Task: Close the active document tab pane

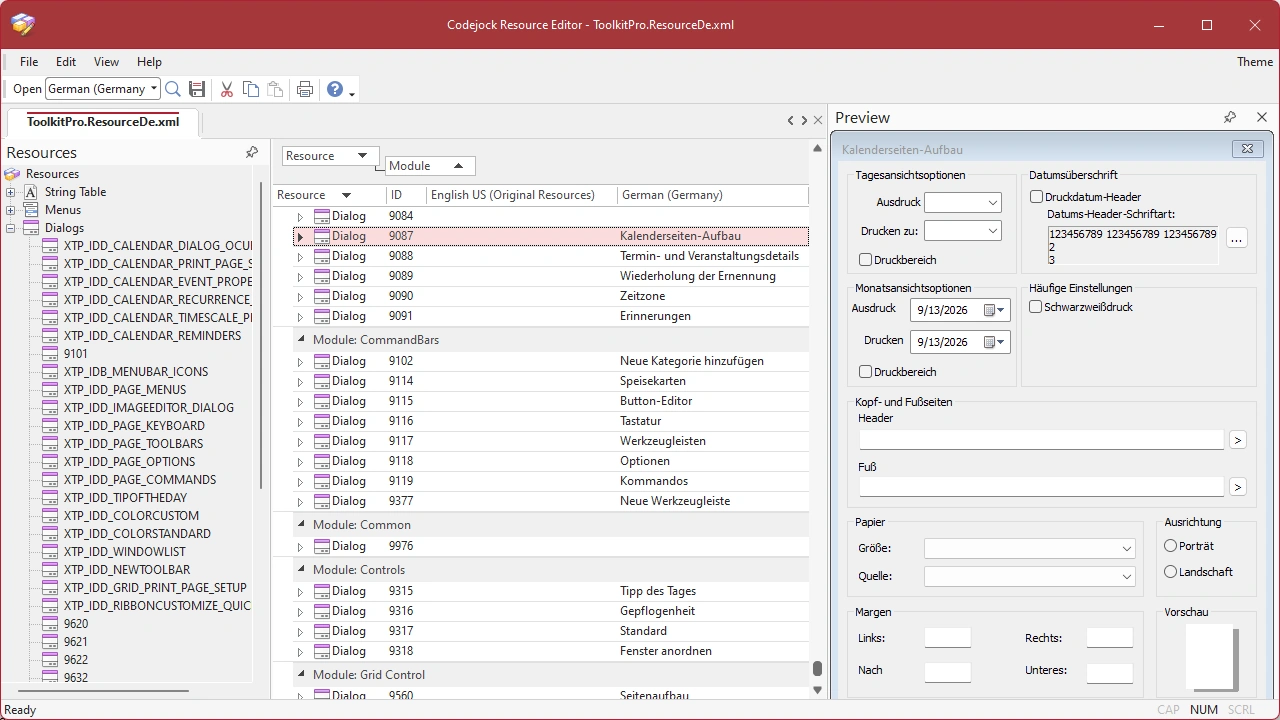Action: tap(818, 120)
